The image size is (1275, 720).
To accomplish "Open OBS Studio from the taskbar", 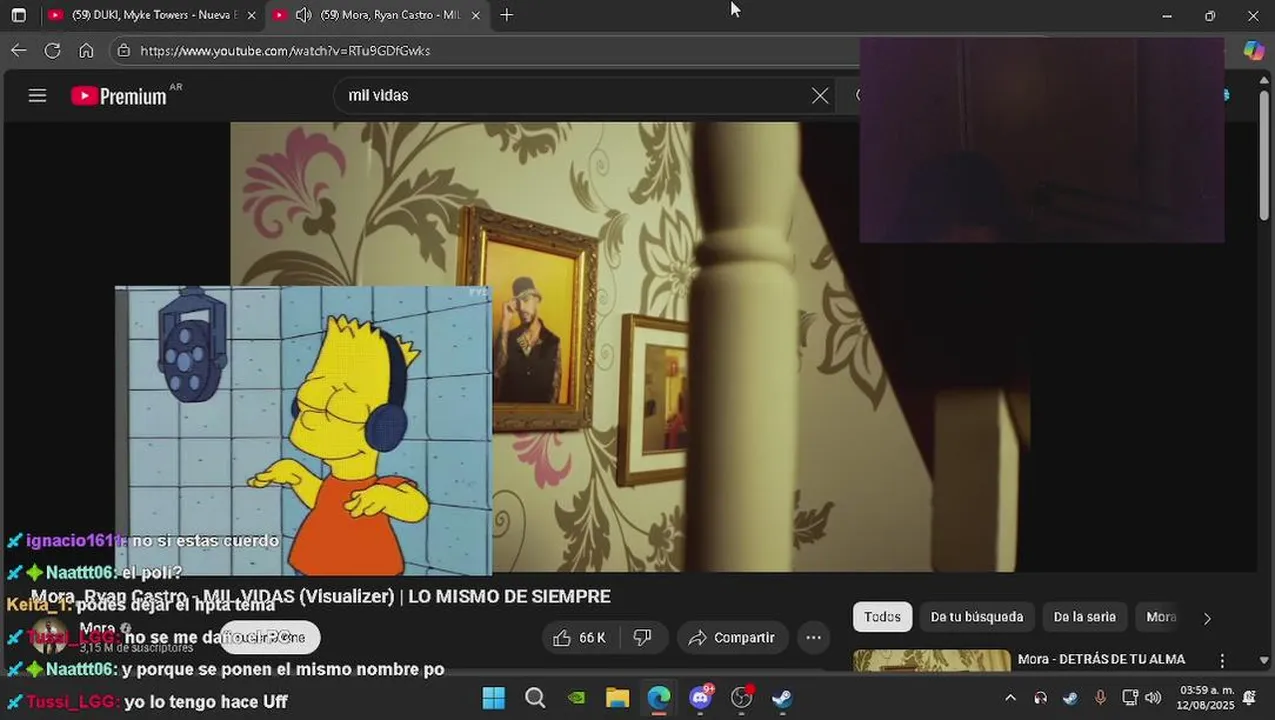I will point(741,698).
